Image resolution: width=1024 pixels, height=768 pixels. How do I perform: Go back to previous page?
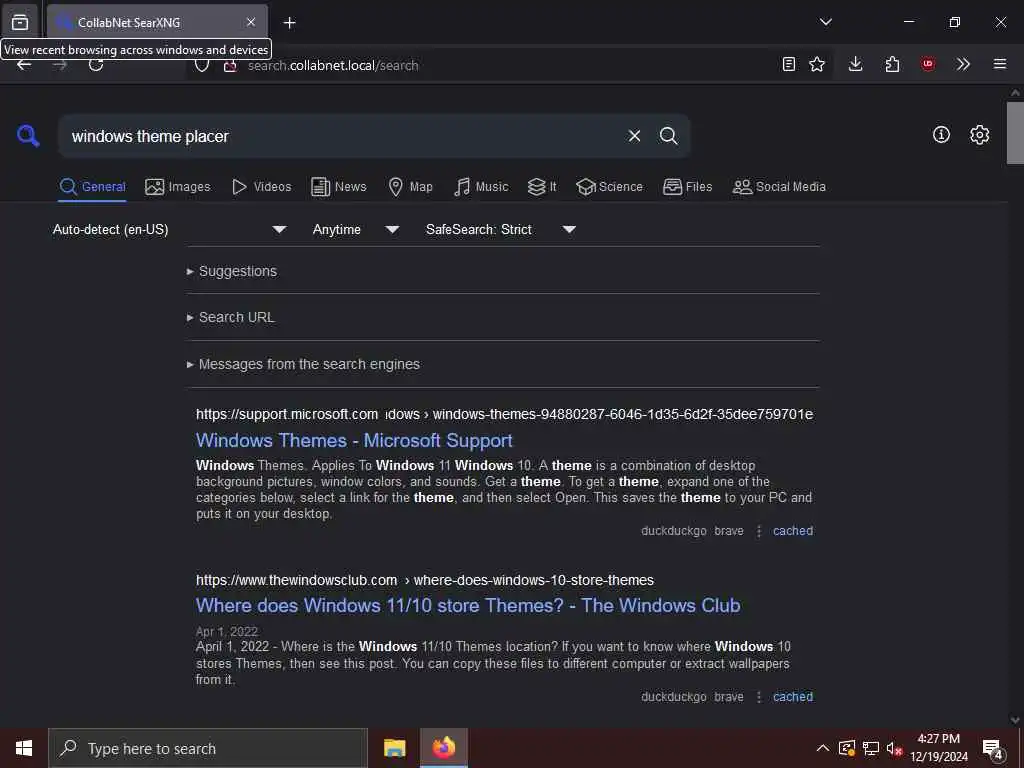pyautogui.click(x=24, y=65)
